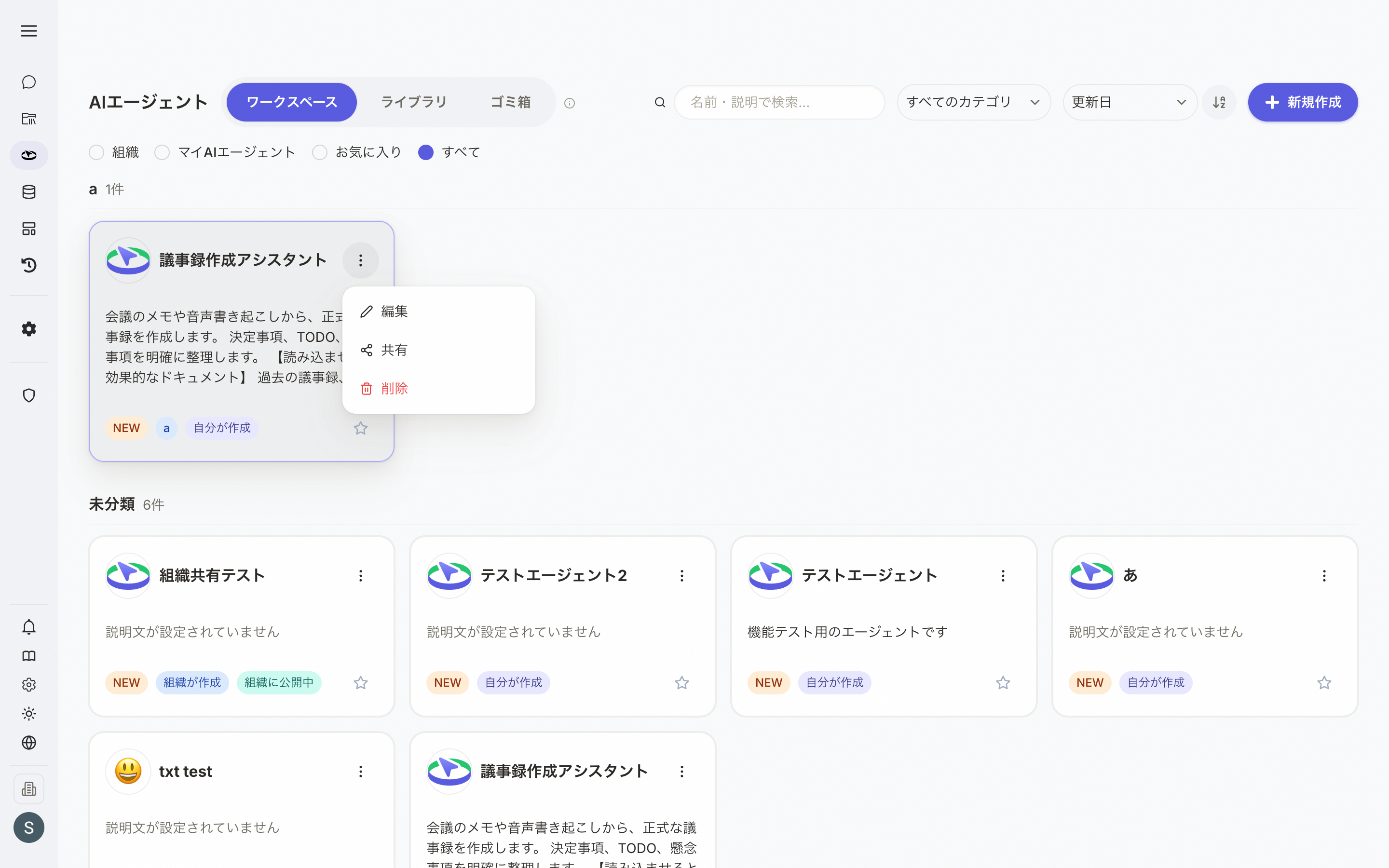
Task: Click the info icon next to ゴミ箱
Action: (570, 103)
